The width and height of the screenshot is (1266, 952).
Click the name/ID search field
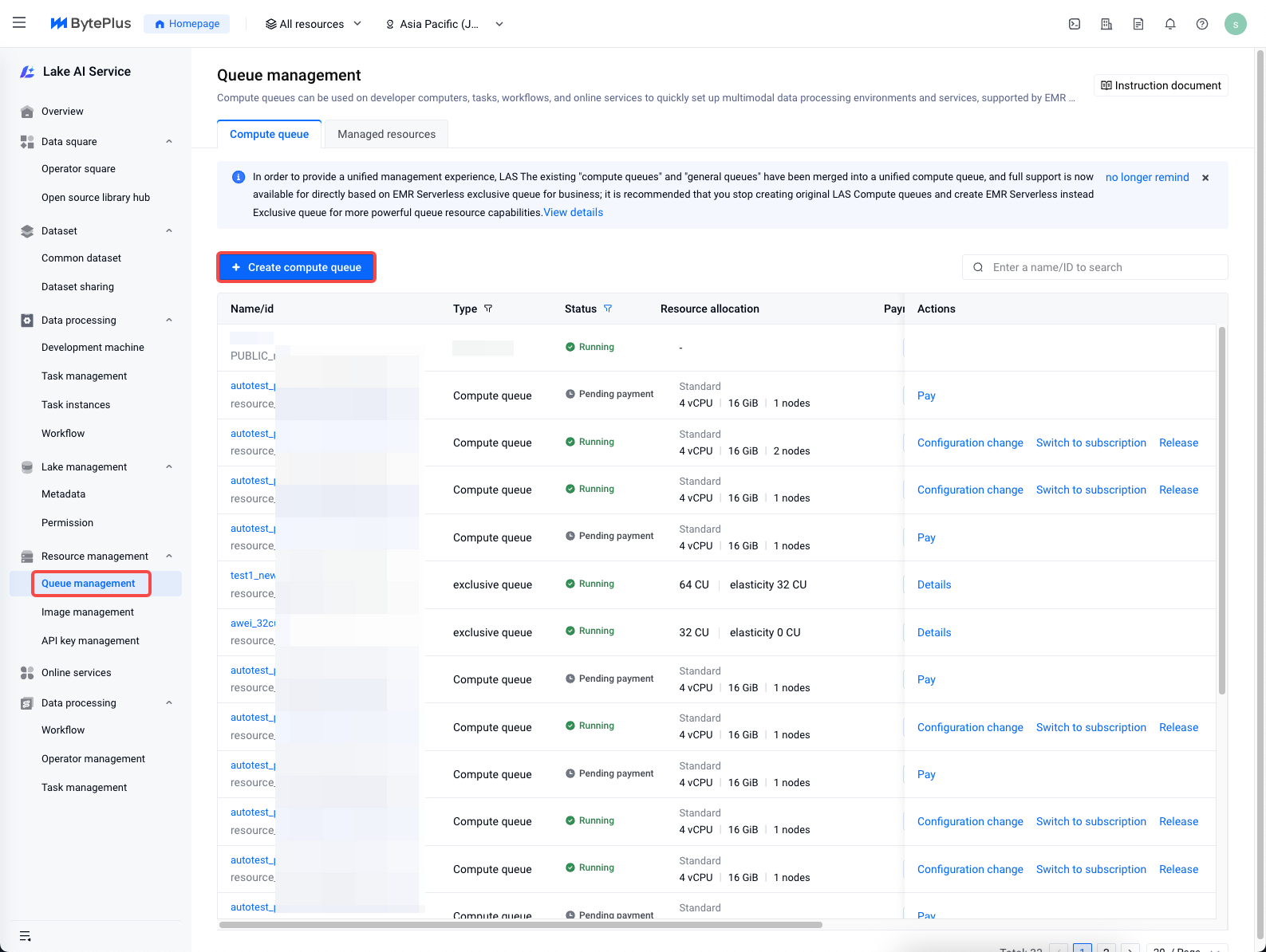pyautogui.click(x=1101, y=267)
